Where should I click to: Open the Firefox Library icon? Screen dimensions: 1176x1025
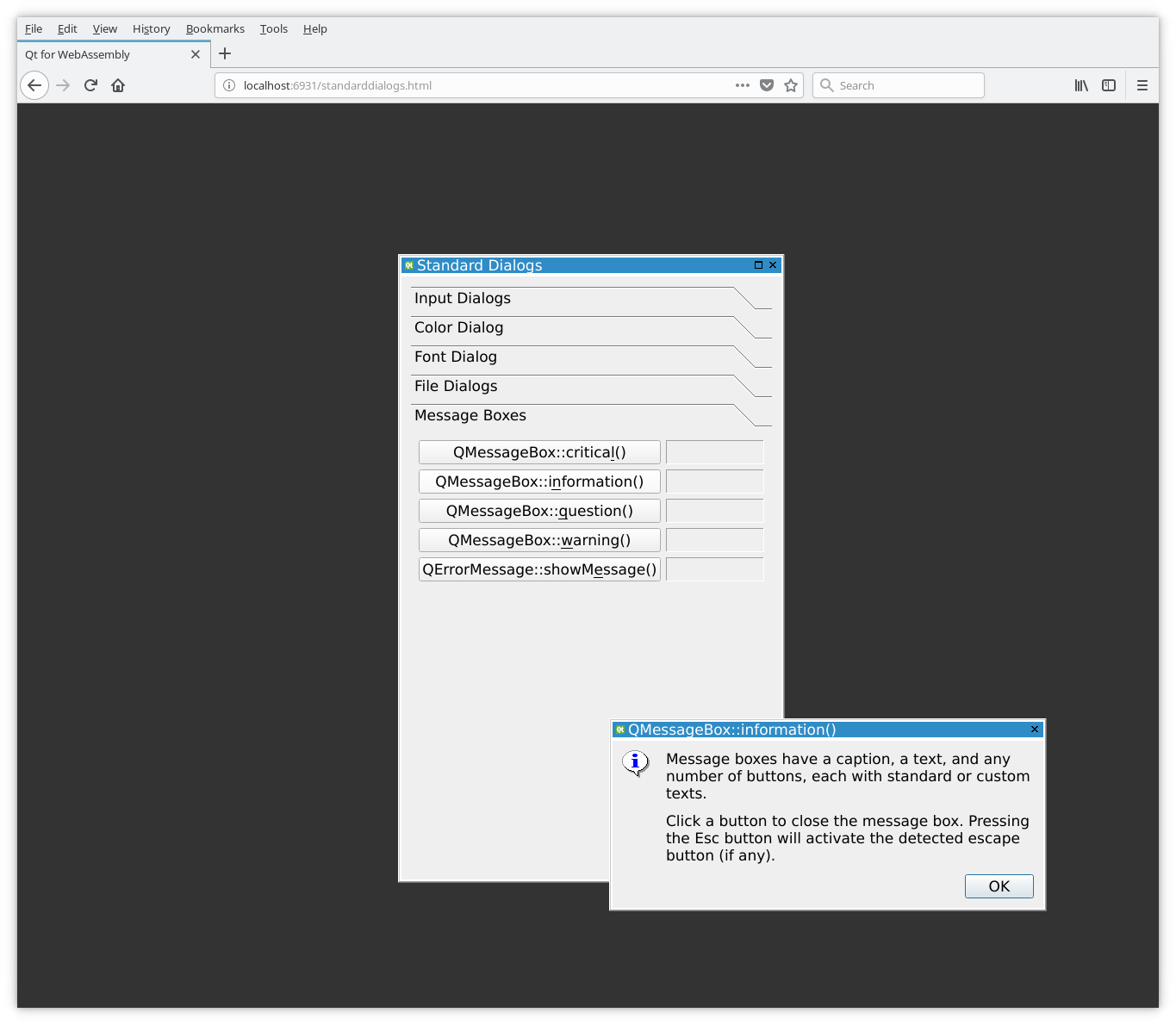(x=1081, y=85)
